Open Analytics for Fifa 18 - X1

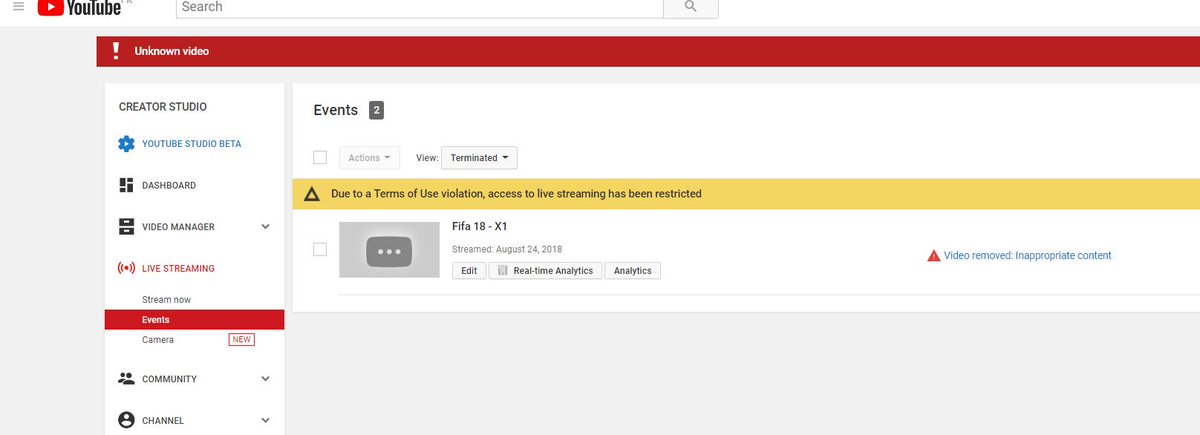(x=633, y=271)
